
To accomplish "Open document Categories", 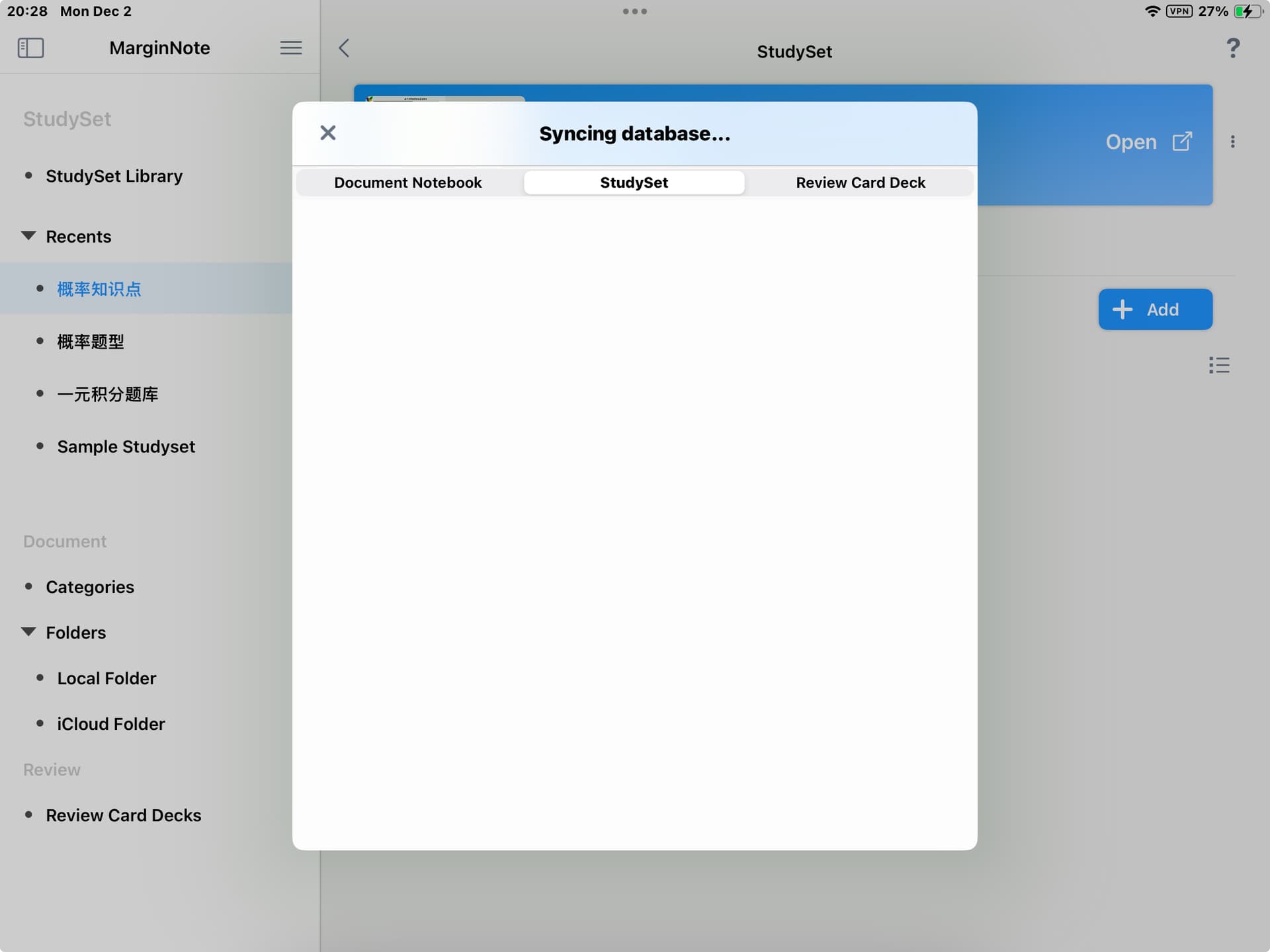I will coord(90,587).
